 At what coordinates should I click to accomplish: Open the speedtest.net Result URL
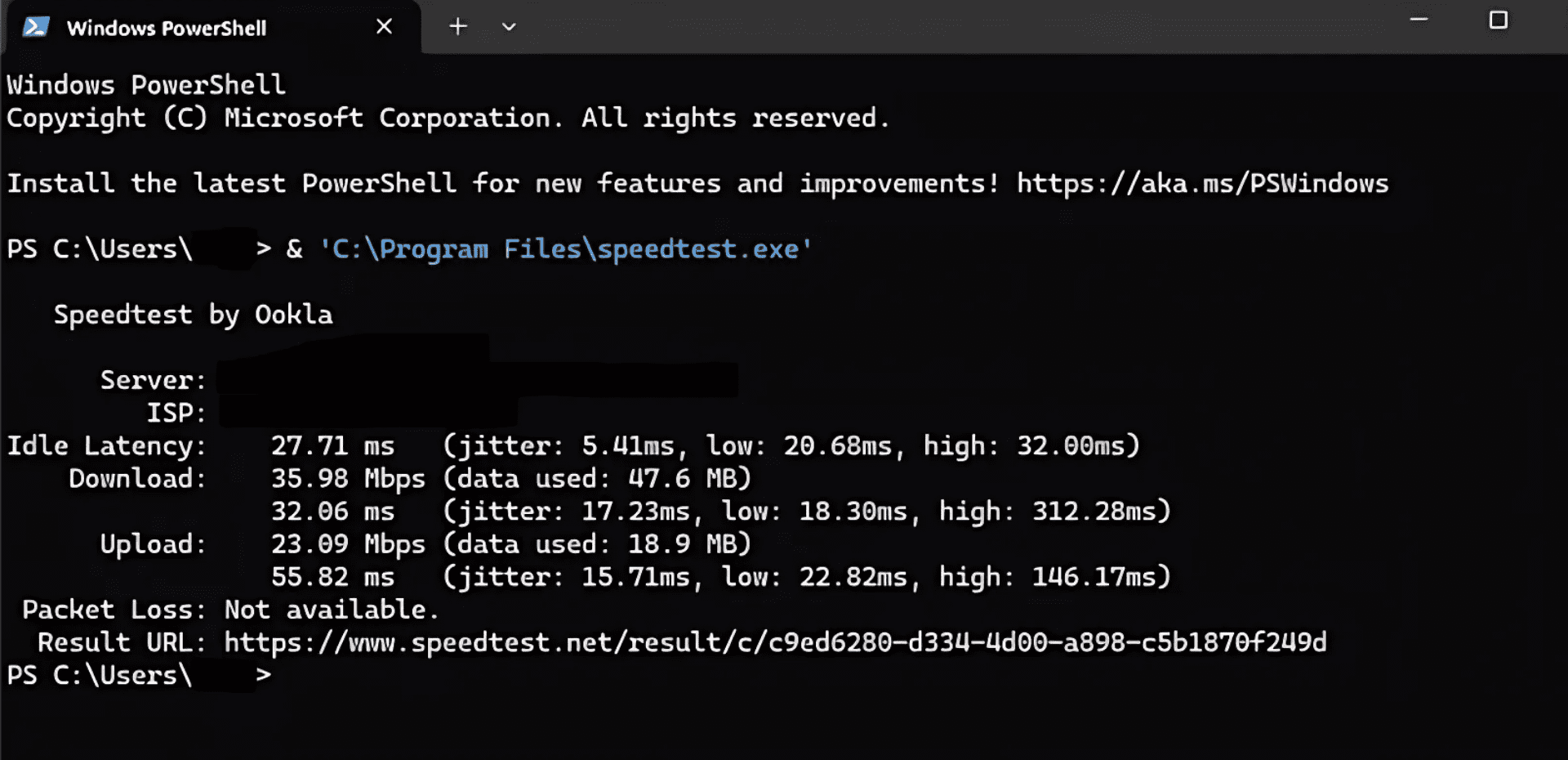775,643
